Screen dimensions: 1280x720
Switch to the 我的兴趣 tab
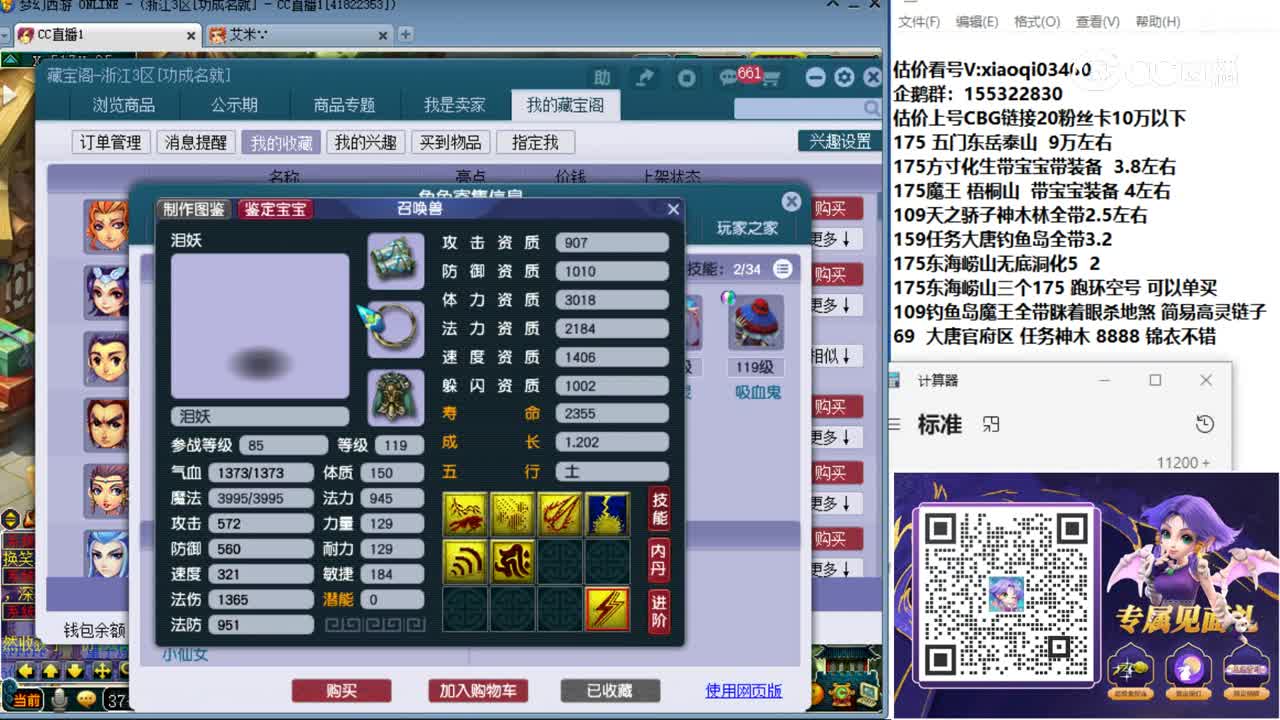pyautogui.click(x=364, y=141)
